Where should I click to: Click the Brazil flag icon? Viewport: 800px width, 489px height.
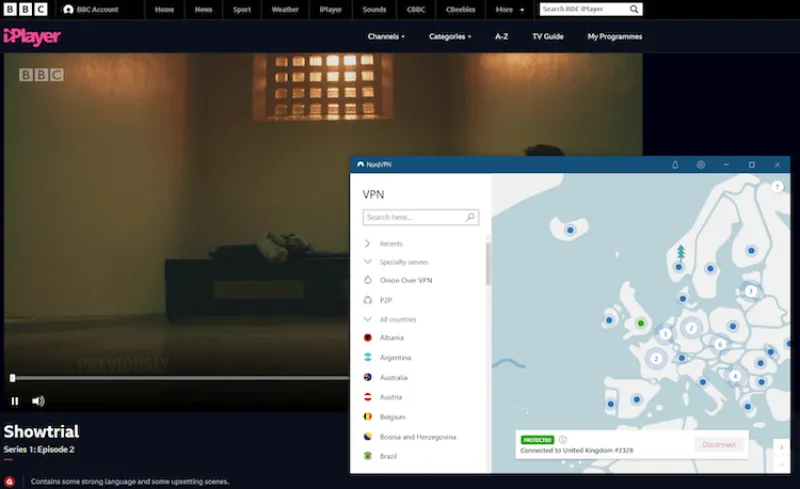click(367, 456)
